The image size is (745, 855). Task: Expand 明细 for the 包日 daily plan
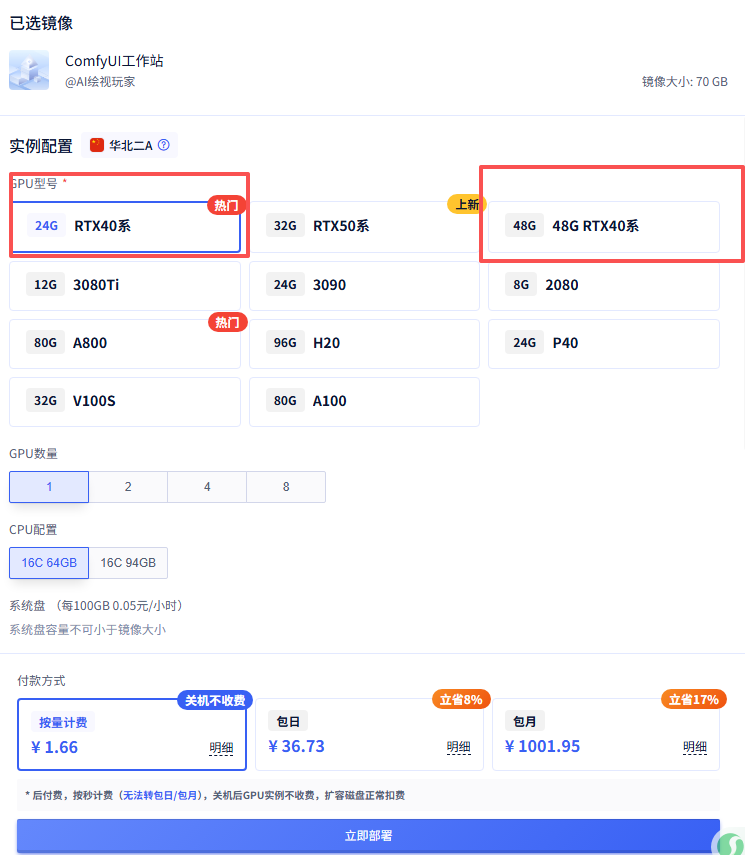458,747
